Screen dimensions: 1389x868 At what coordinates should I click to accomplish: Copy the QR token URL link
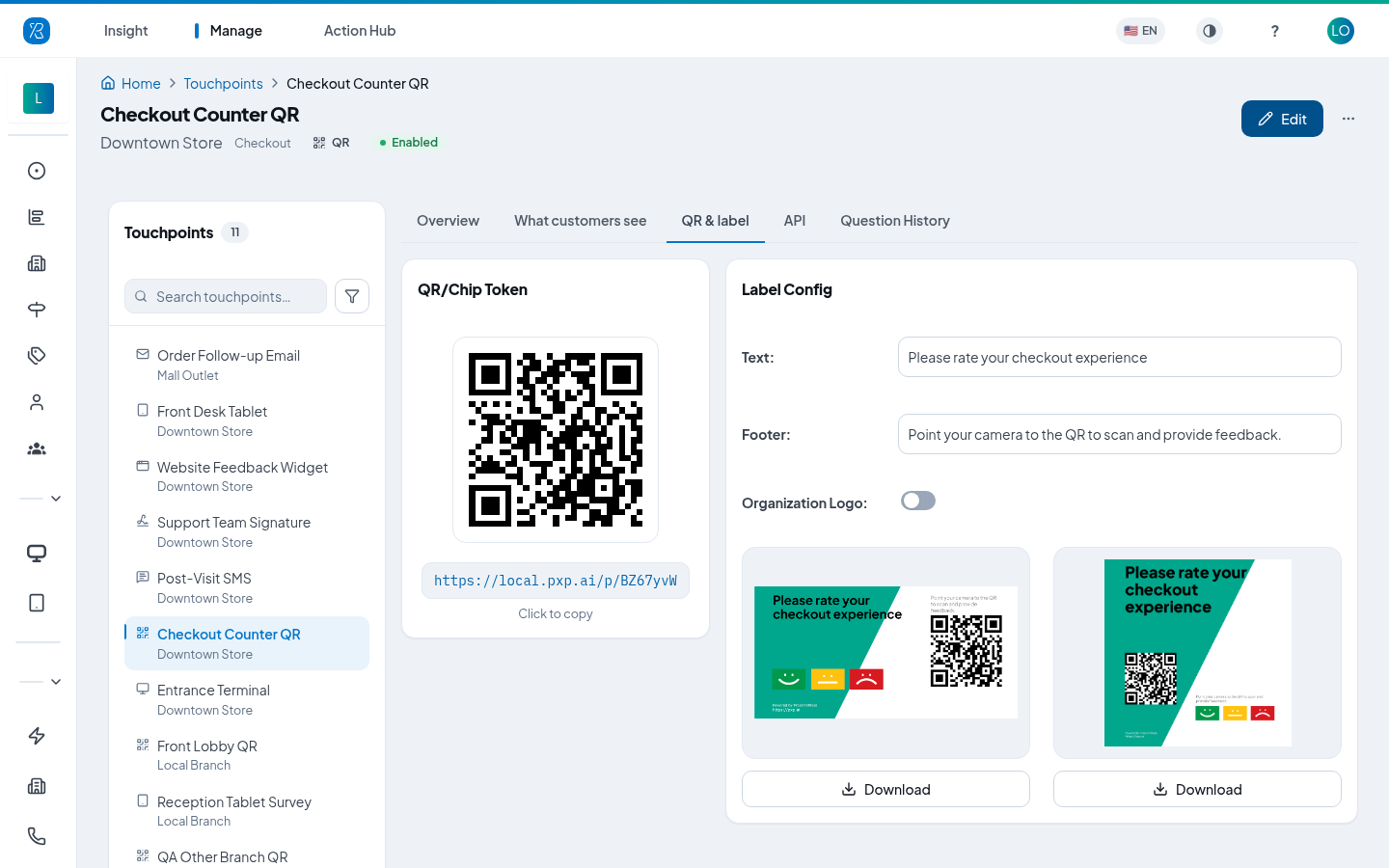click(556, 581)
